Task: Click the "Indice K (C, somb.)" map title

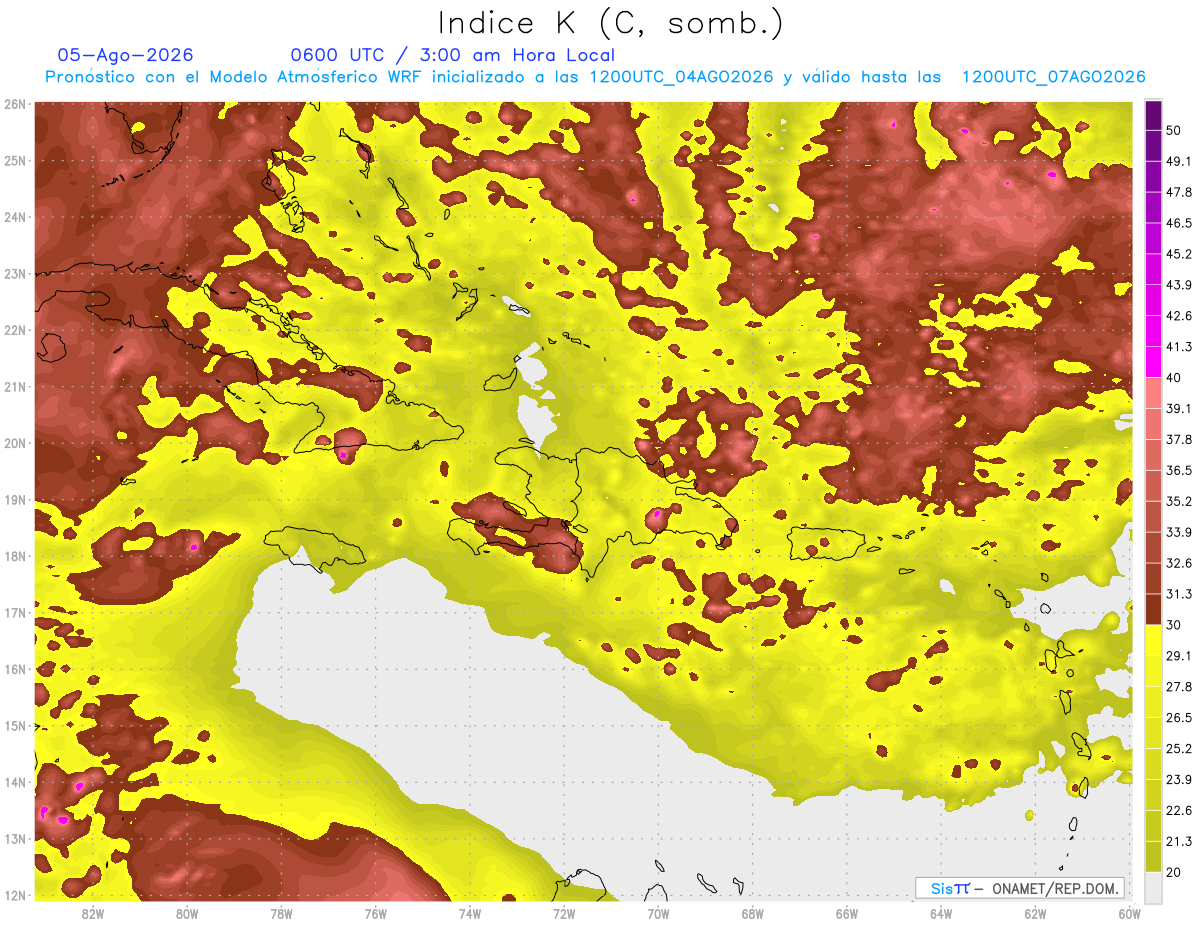Action: click(611, 24)
